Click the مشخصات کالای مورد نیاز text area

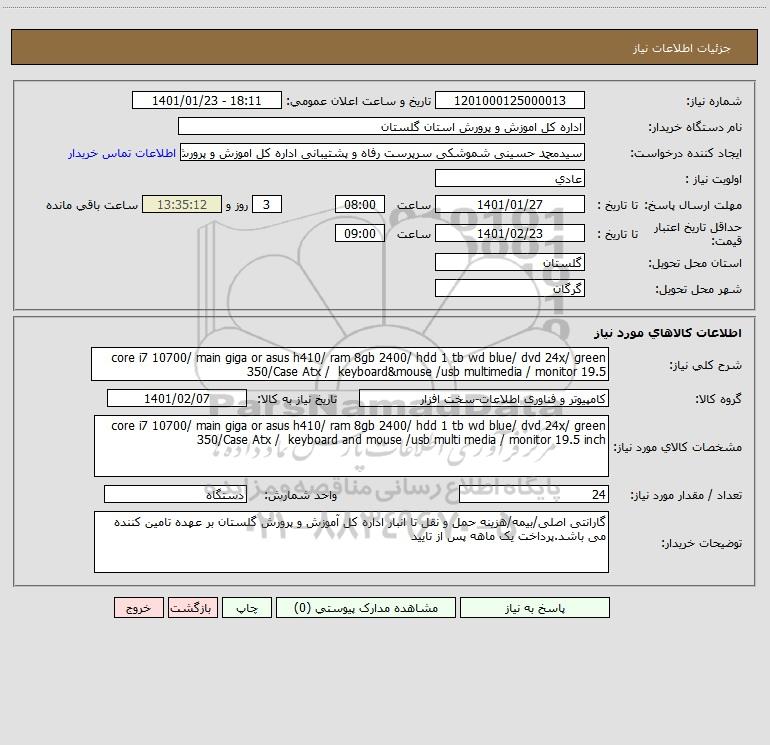[x=351, y=446]
